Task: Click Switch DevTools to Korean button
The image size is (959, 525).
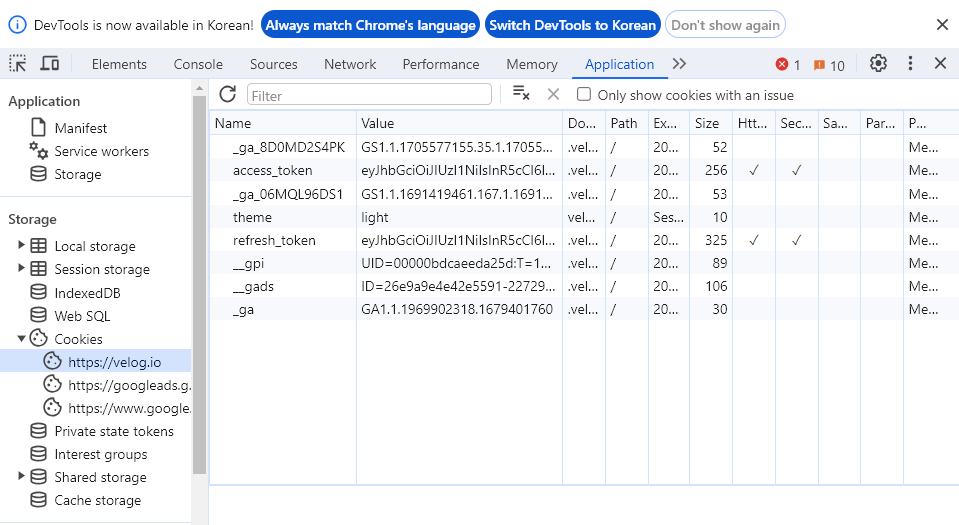Action: point(572,25)
